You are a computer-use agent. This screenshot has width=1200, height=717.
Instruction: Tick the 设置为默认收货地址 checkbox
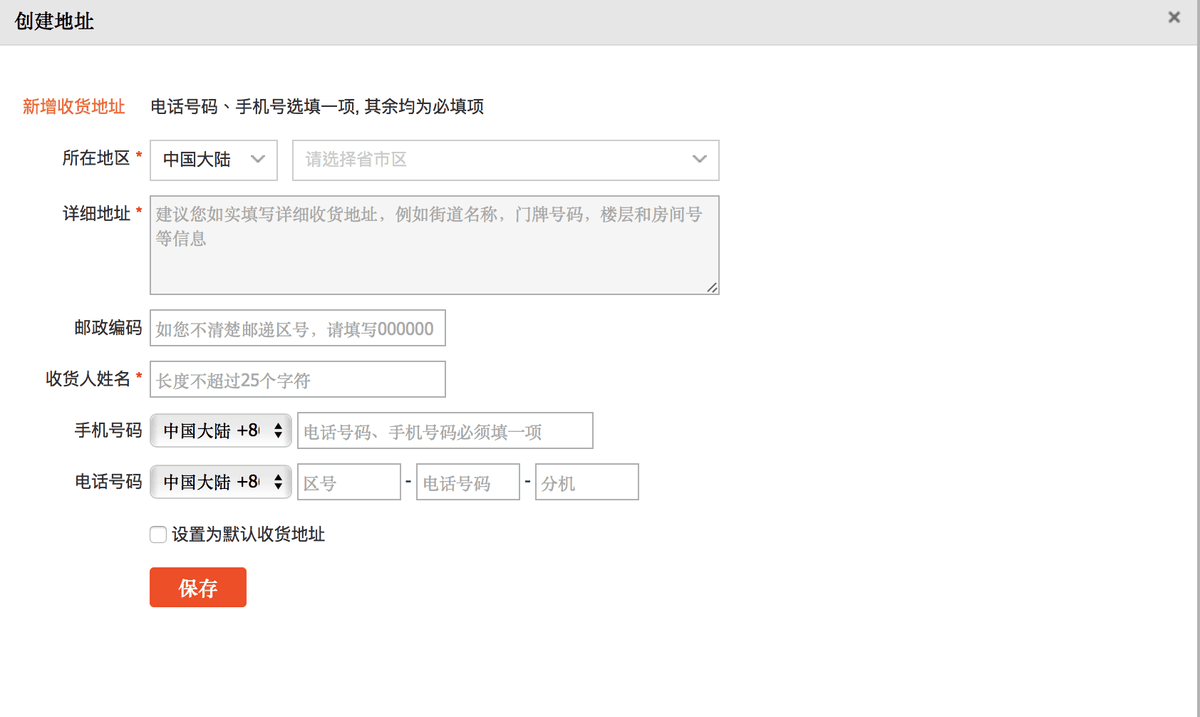click(x=158, y=535)
